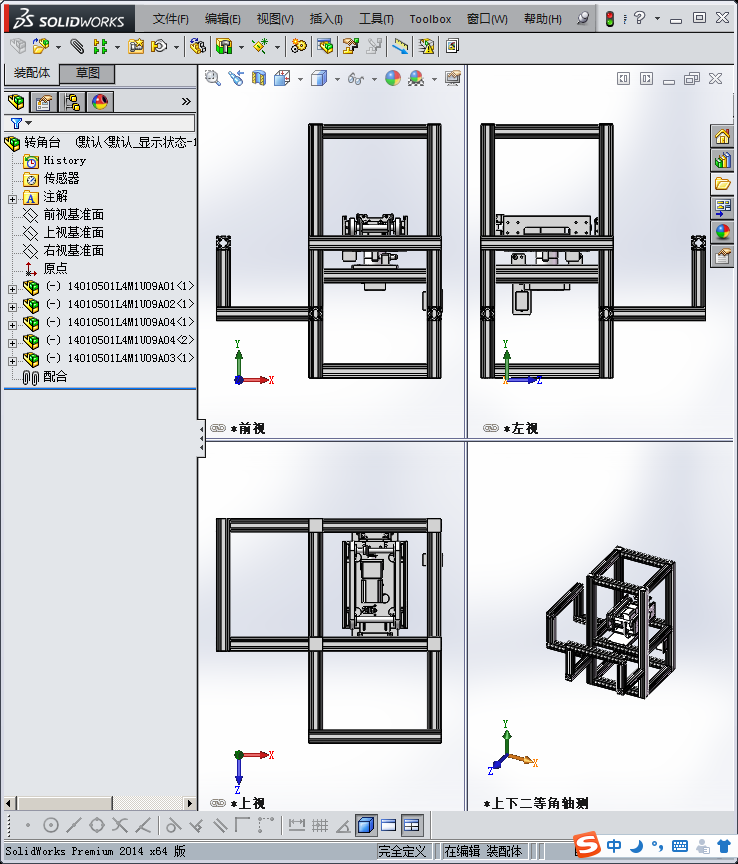Click the View Orientation cube icon
The image size is (738, 864).
click(x=282, y=78)
